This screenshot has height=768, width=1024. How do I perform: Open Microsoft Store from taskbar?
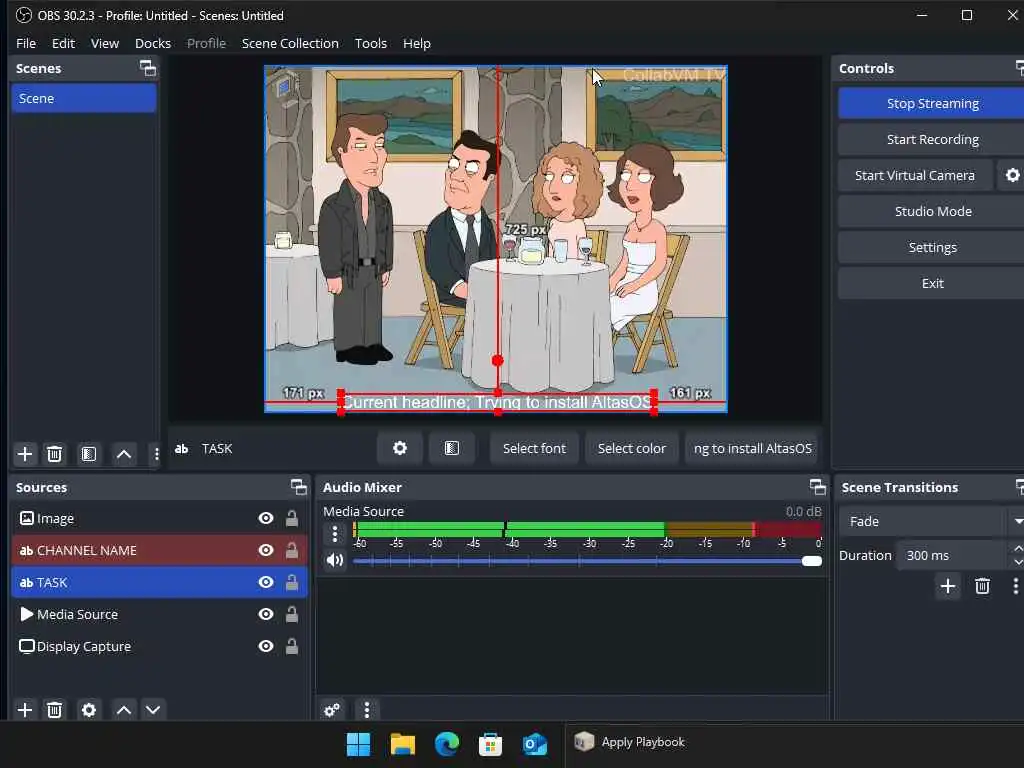[490, 744]
